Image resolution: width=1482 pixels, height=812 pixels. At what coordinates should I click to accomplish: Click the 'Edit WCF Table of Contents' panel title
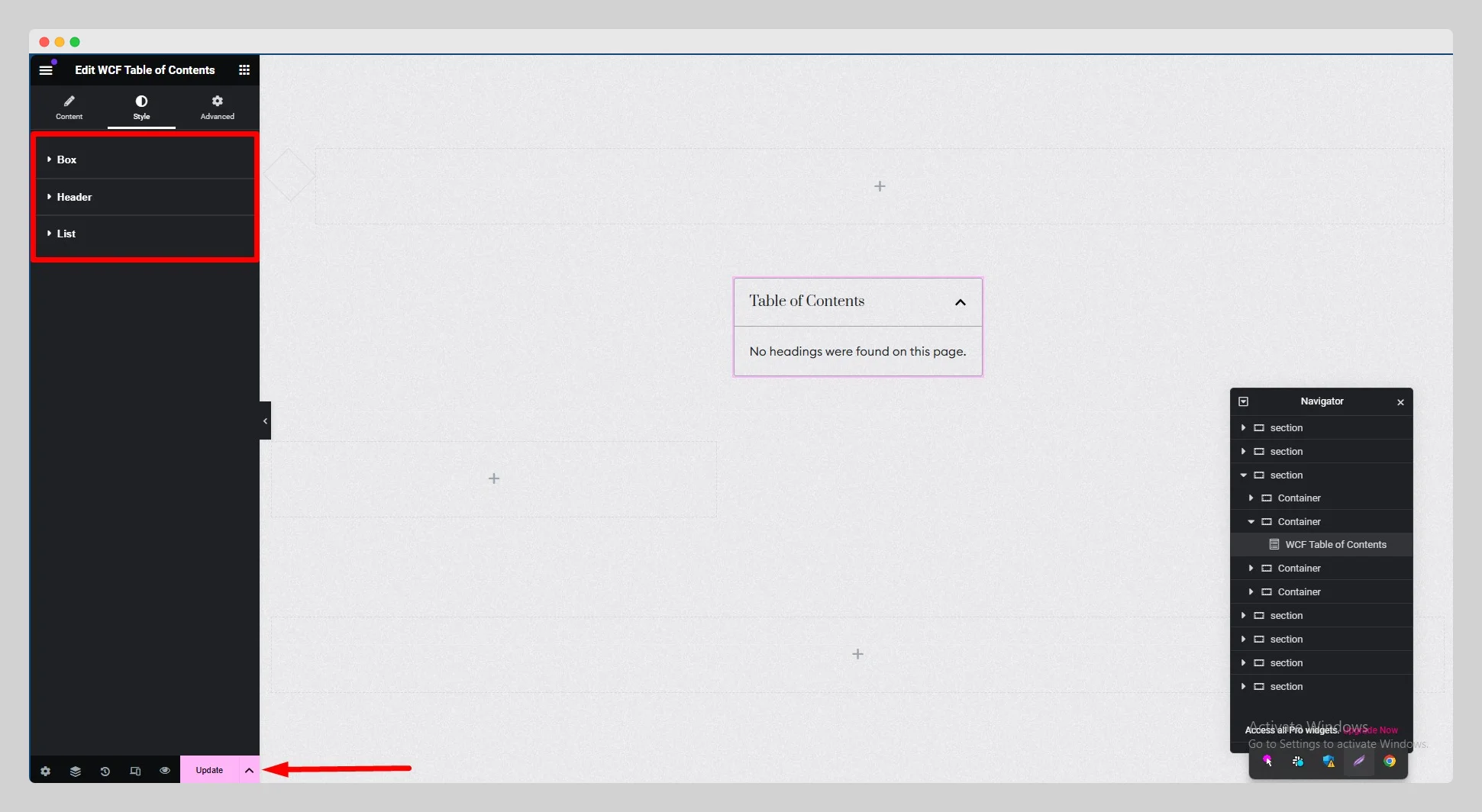point(145,70)
